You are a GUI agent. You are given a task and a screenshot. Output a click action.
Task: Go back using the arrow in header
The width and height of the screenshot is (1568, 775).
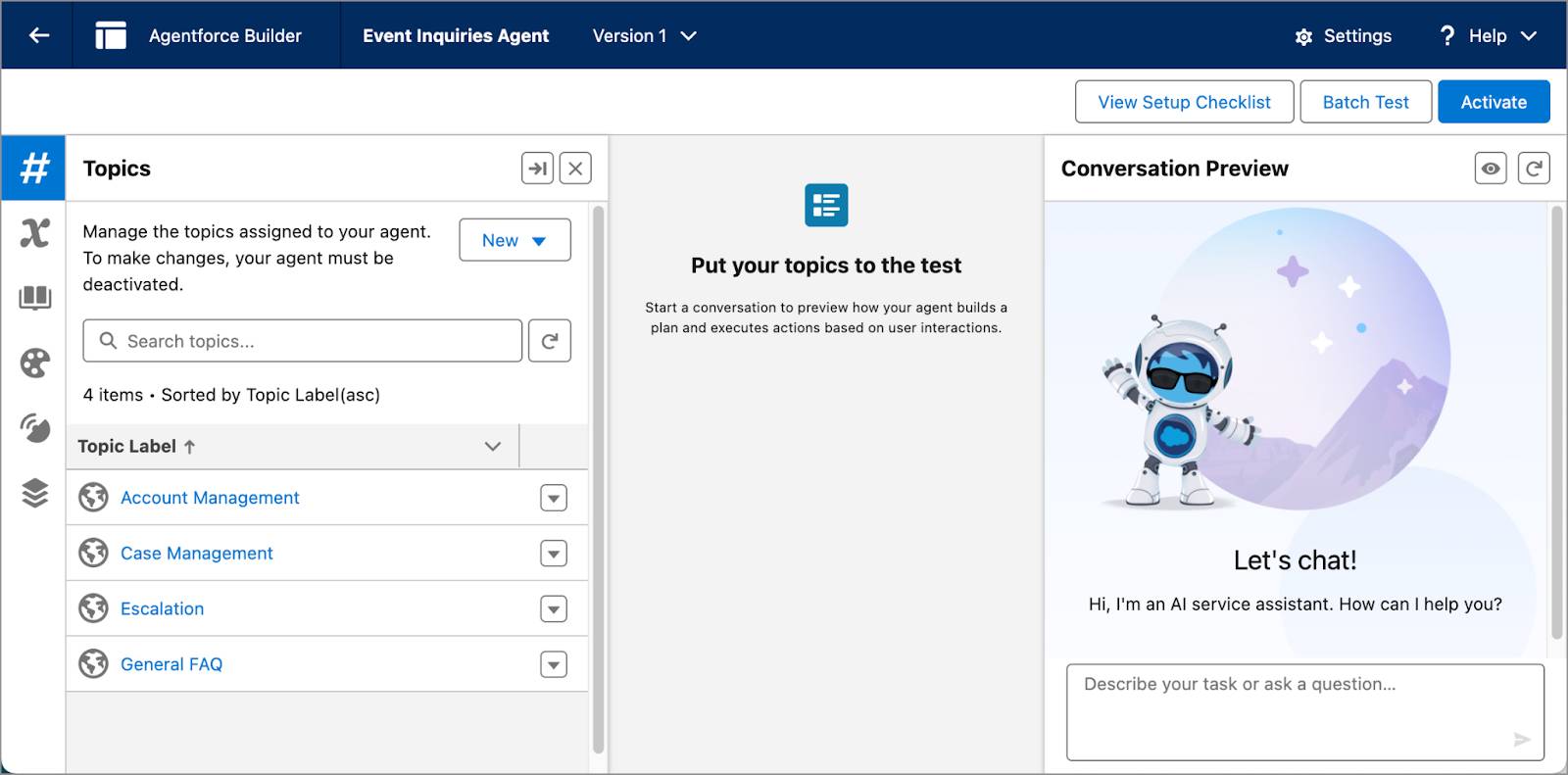tap(39, 35)
